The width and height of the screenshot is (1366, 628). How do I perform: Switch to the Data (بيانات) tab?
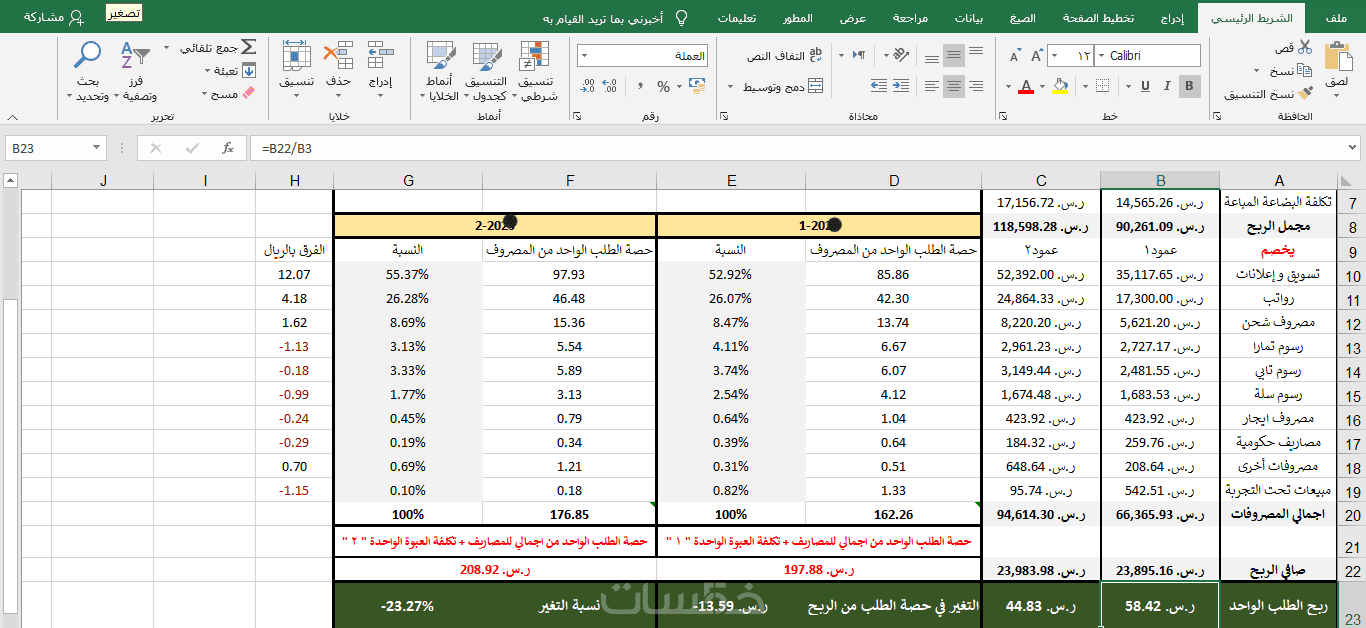[x=969, y=18]
